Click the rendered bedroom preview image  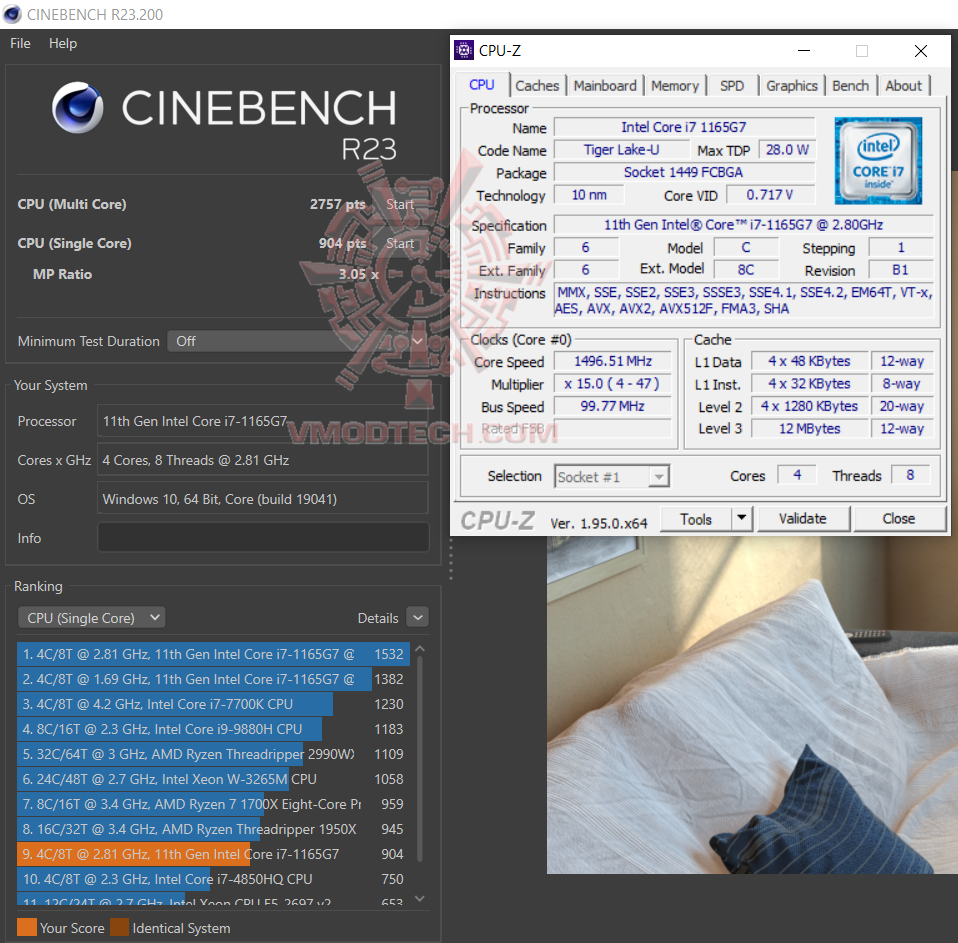click(752, 705)
